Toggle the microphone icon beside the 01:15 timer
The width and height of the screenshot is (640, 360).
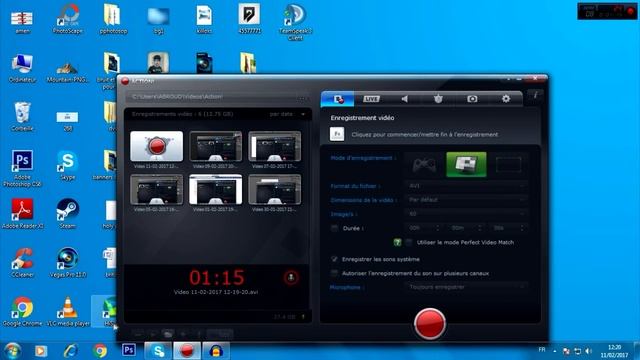tap(291, 278)
